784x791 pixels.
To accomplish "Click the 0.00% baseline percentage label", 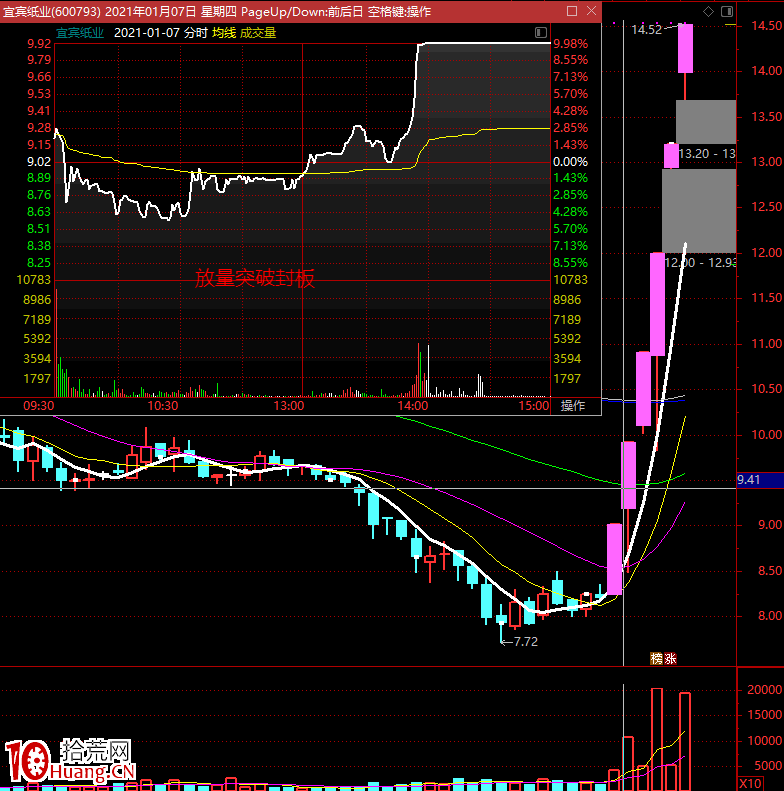I will pos(571,162).
